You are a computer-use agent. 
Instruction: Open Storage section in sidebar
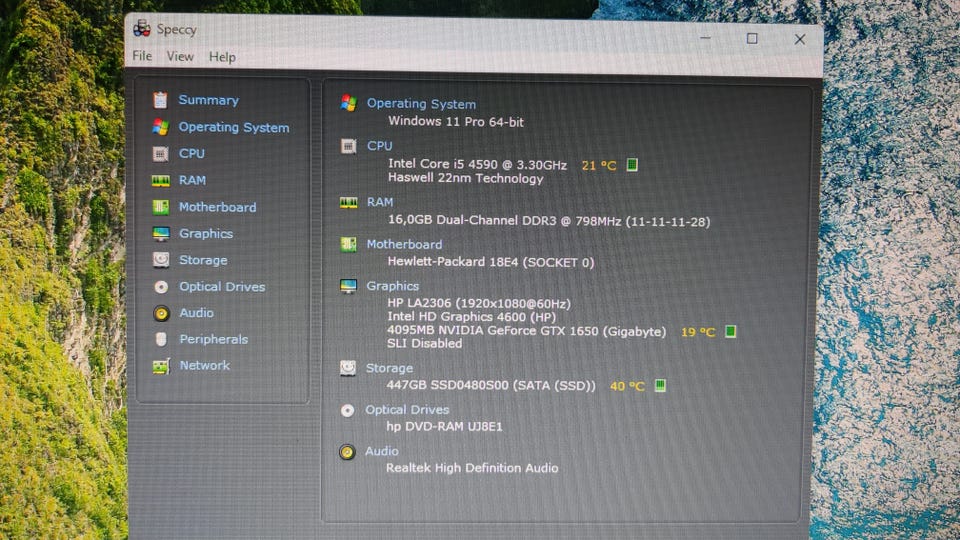203,260
